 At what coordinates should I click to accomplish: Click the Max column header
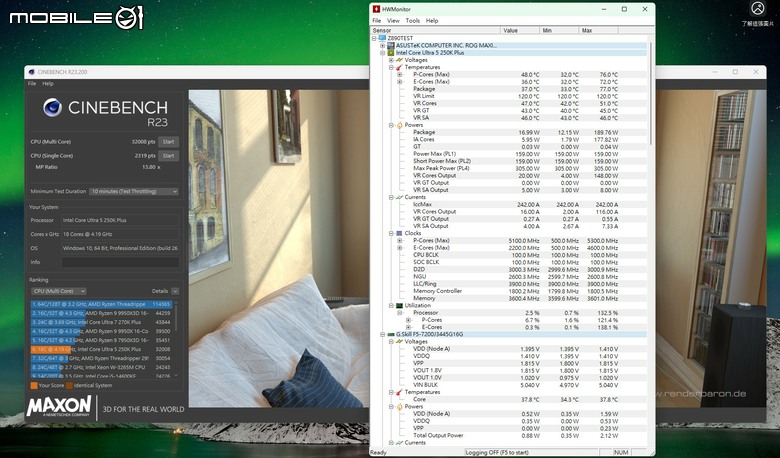[x=598, y=30]
